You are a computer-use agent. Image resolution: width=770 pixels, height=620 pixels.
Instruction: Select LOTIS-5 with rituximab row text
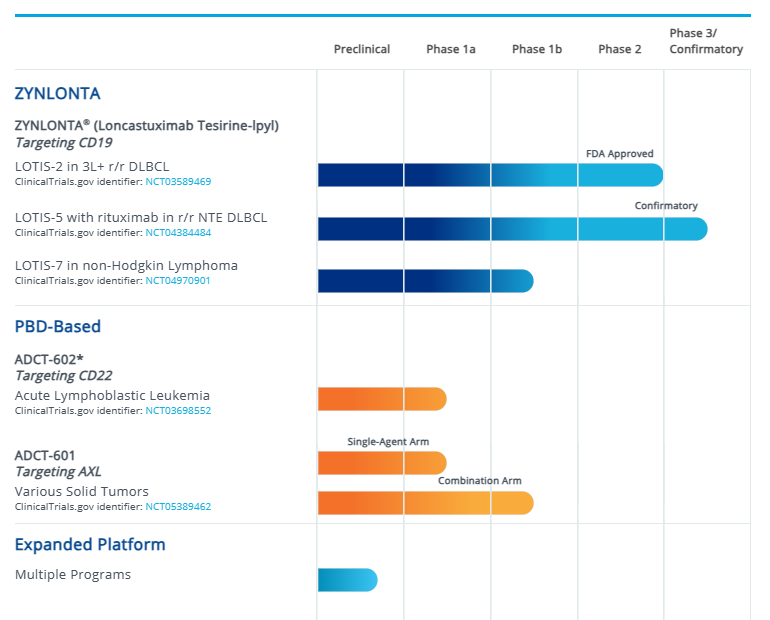pos(141,217)
